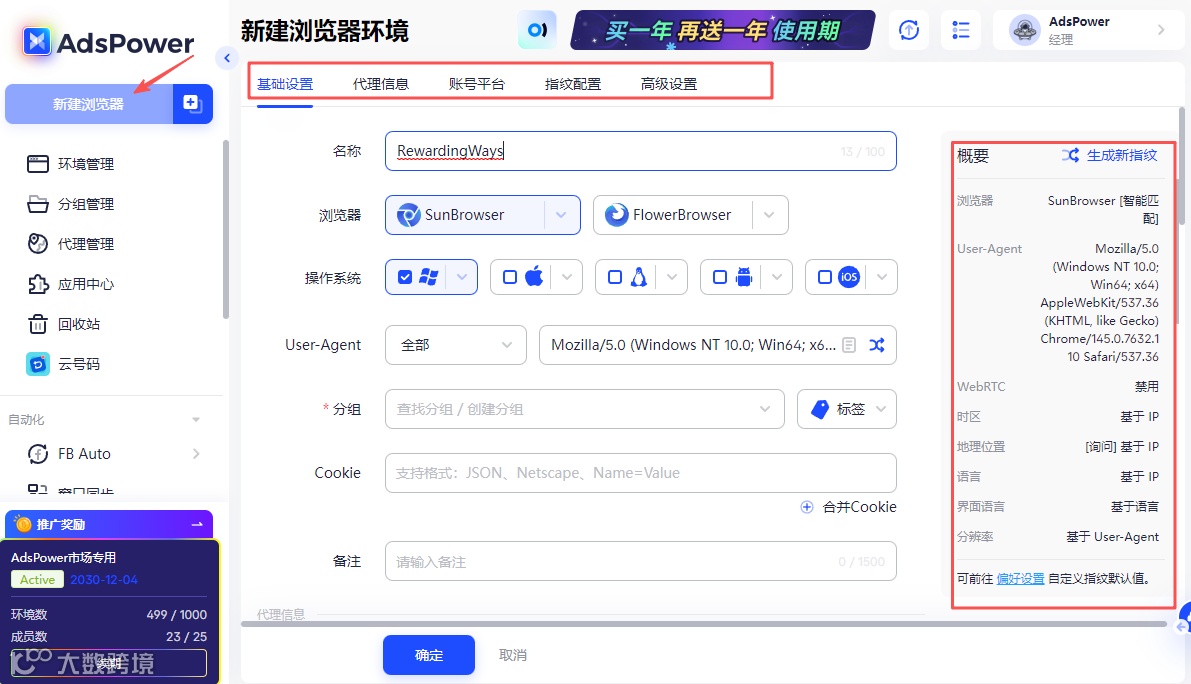Open the 推广奖励 coin banner
The image size is (1191, 684).
tap(109, 524)
